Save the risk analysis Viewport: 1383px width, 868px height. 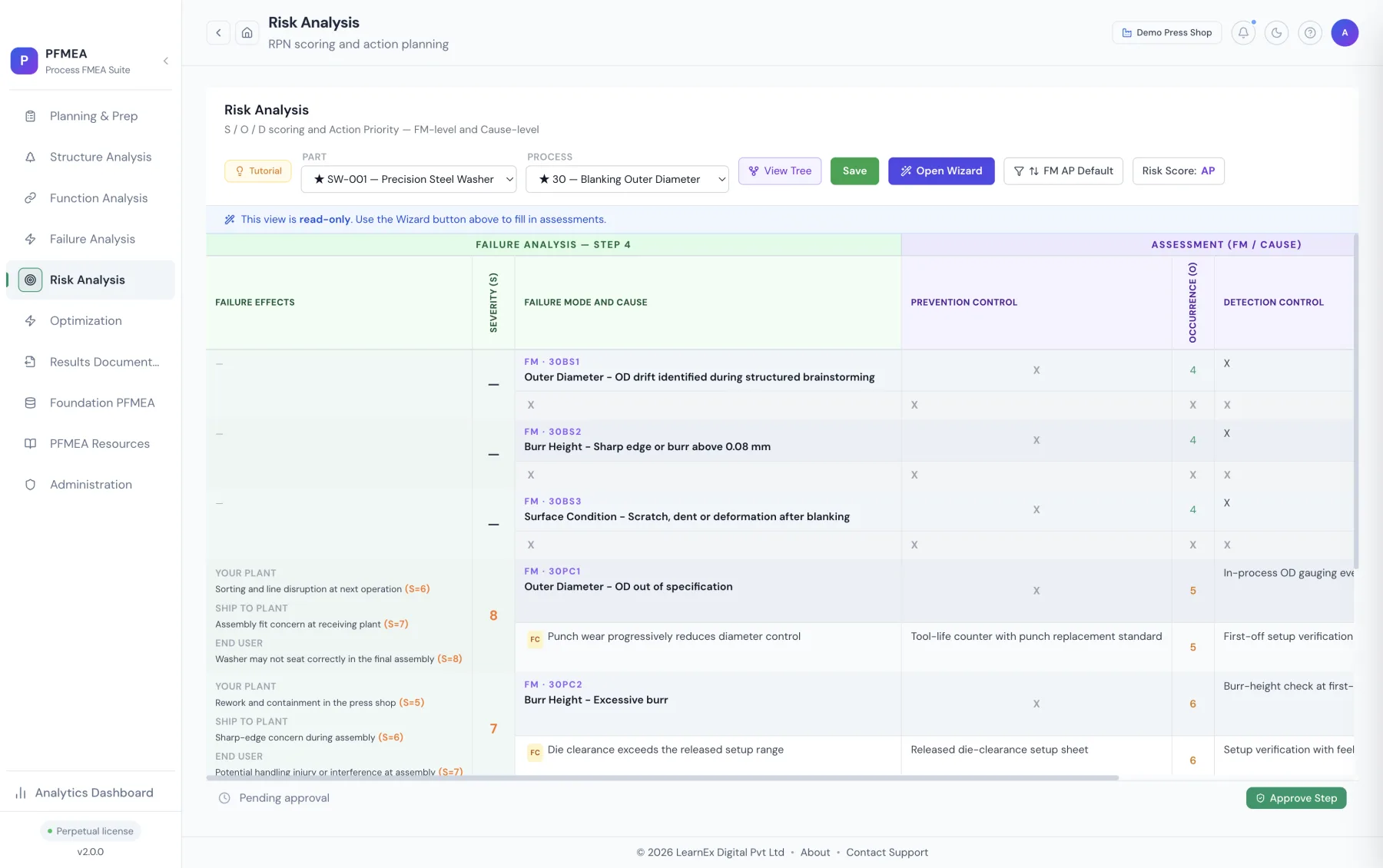click(854, 171)
